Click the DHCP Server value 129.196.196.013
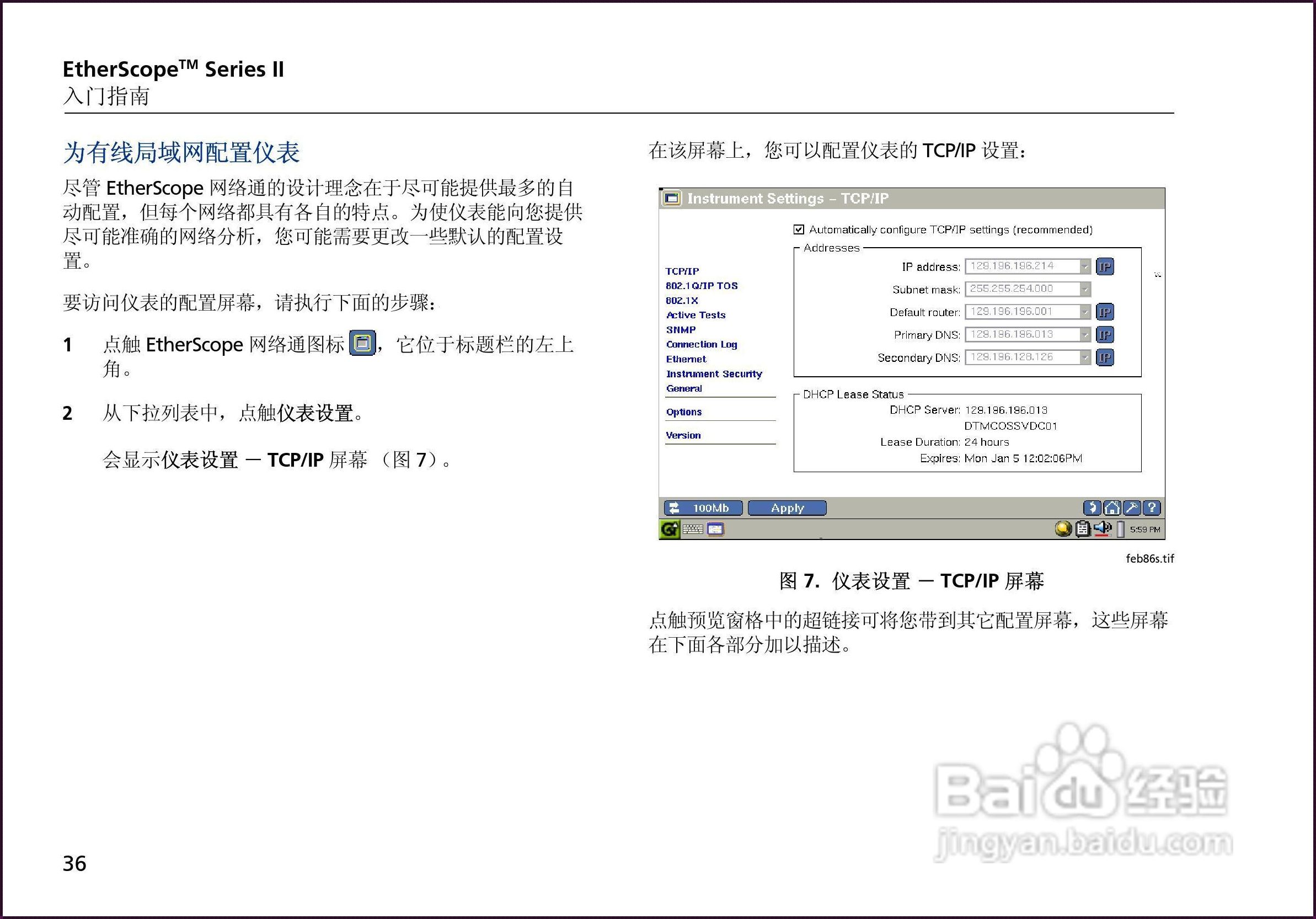 click(1006, 410)
